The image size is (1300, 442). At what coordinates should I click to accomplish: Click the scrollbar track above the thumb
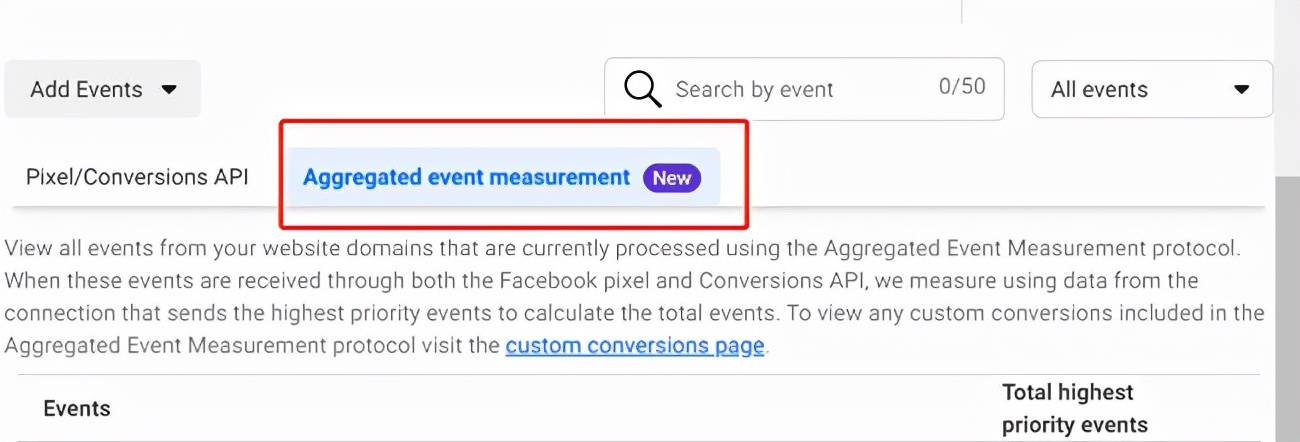tap(1287, 88)
